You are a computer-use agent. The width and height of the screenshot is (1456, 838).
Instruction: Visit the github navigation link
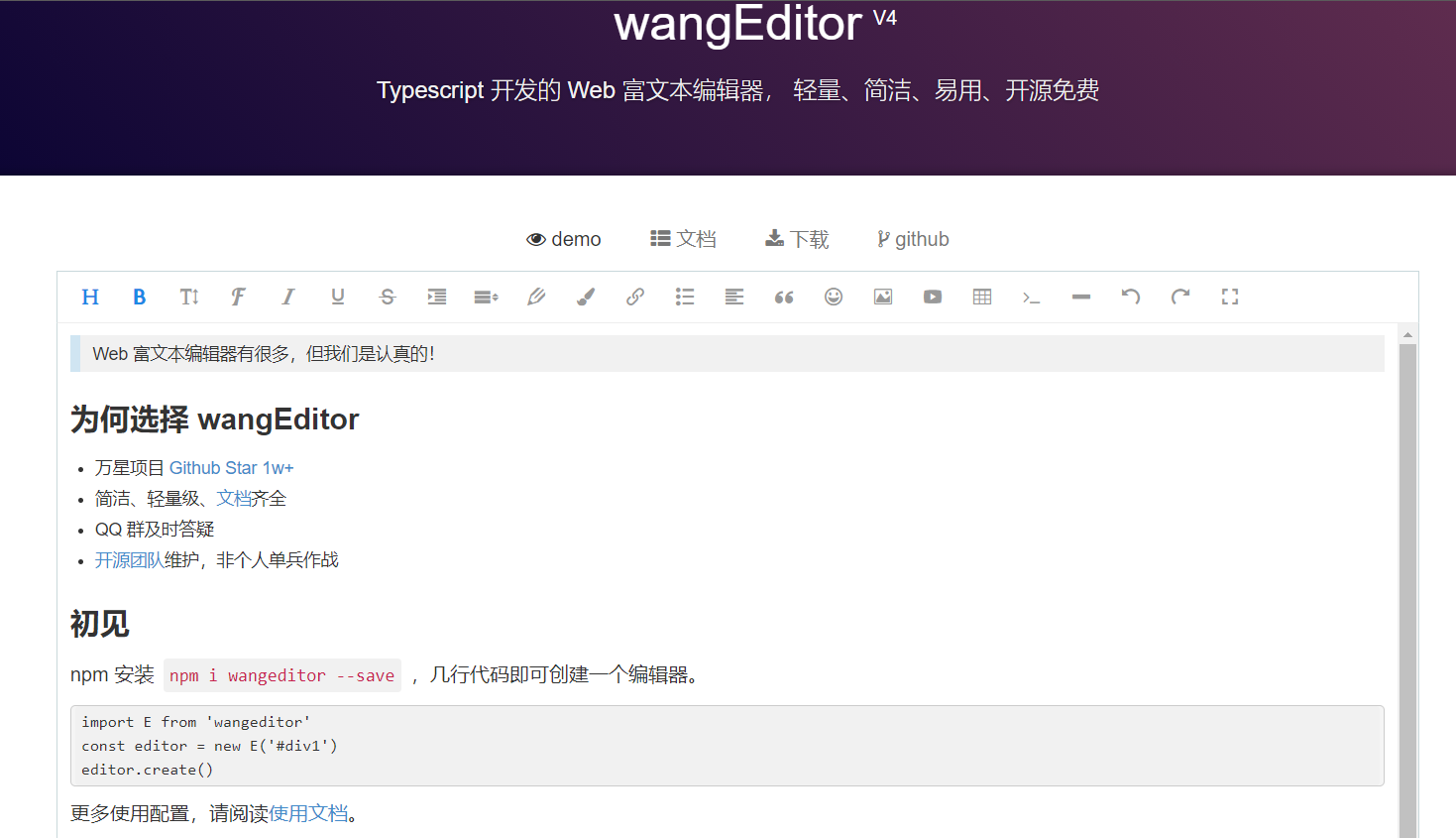(x=913, y=239)
